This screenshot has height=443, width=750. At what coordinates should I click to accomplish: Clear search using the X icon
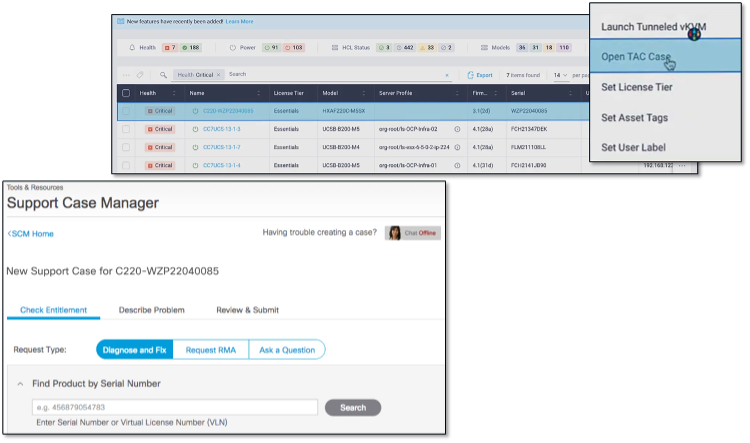446,75
